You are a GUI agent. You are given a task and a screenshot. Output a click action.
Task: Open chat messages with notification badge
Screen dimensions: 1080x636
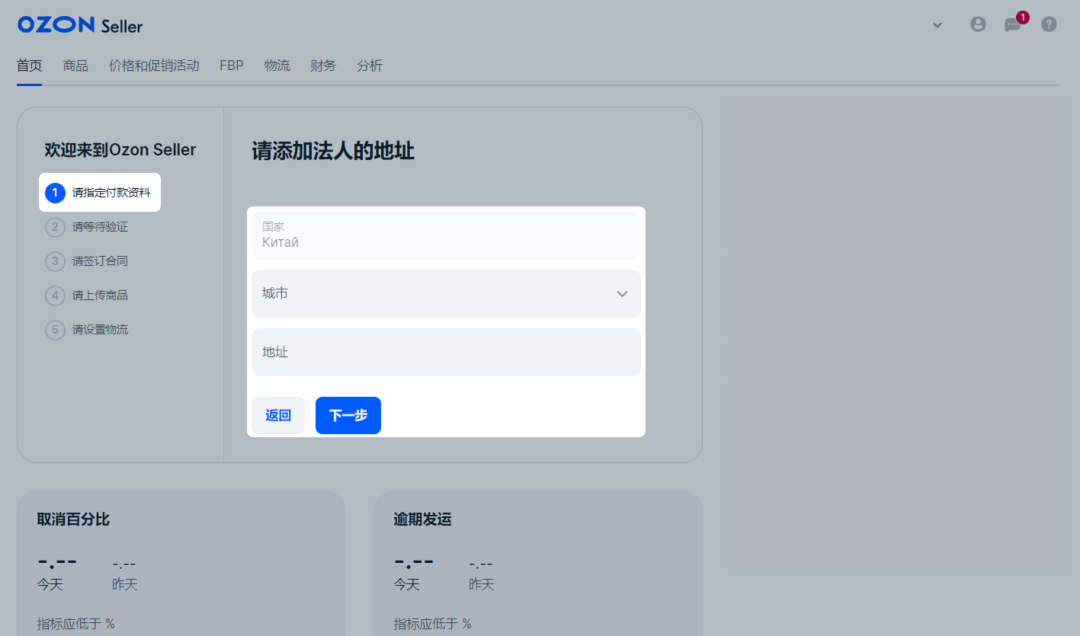coord(1014,23)
